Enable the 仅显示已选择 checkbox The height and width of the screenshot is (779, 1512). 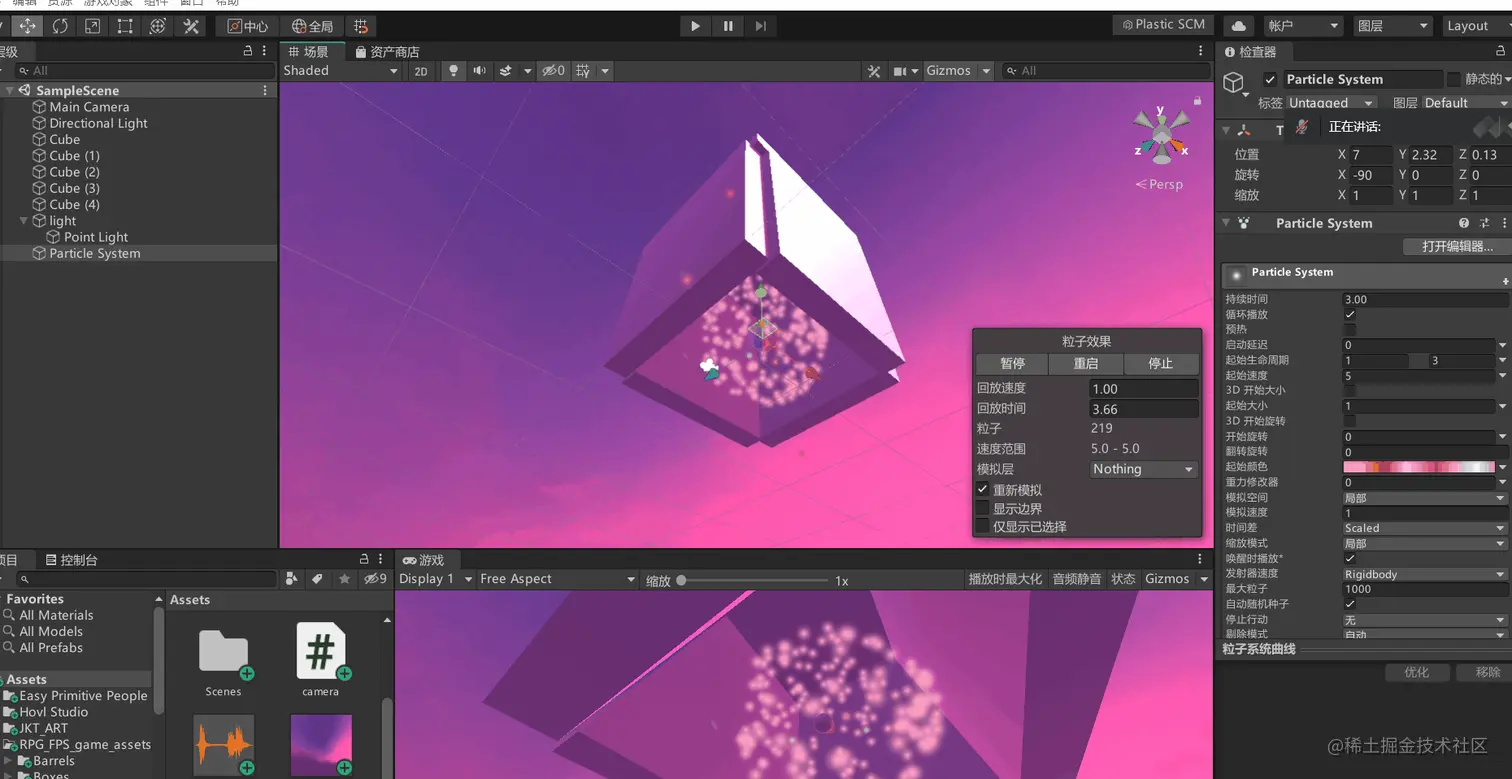pyautogui.click(x=983, y=526)
